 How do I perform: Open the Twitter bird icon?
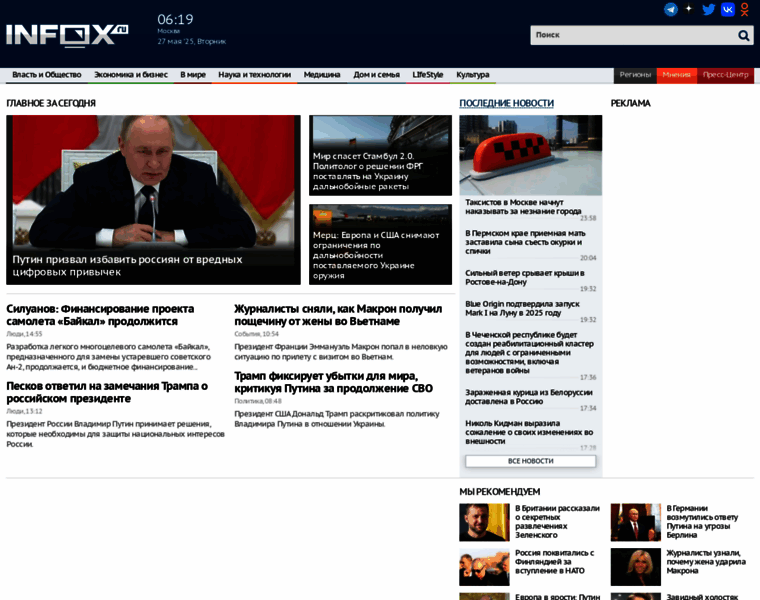point(709,9)
